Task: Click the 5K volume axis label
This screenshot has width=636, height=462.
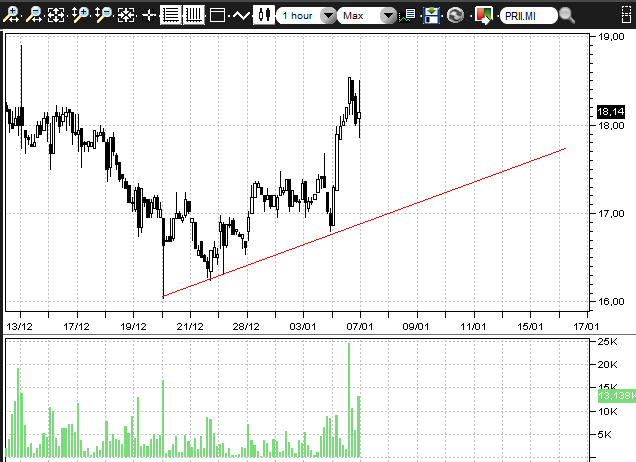Action: 604,434
